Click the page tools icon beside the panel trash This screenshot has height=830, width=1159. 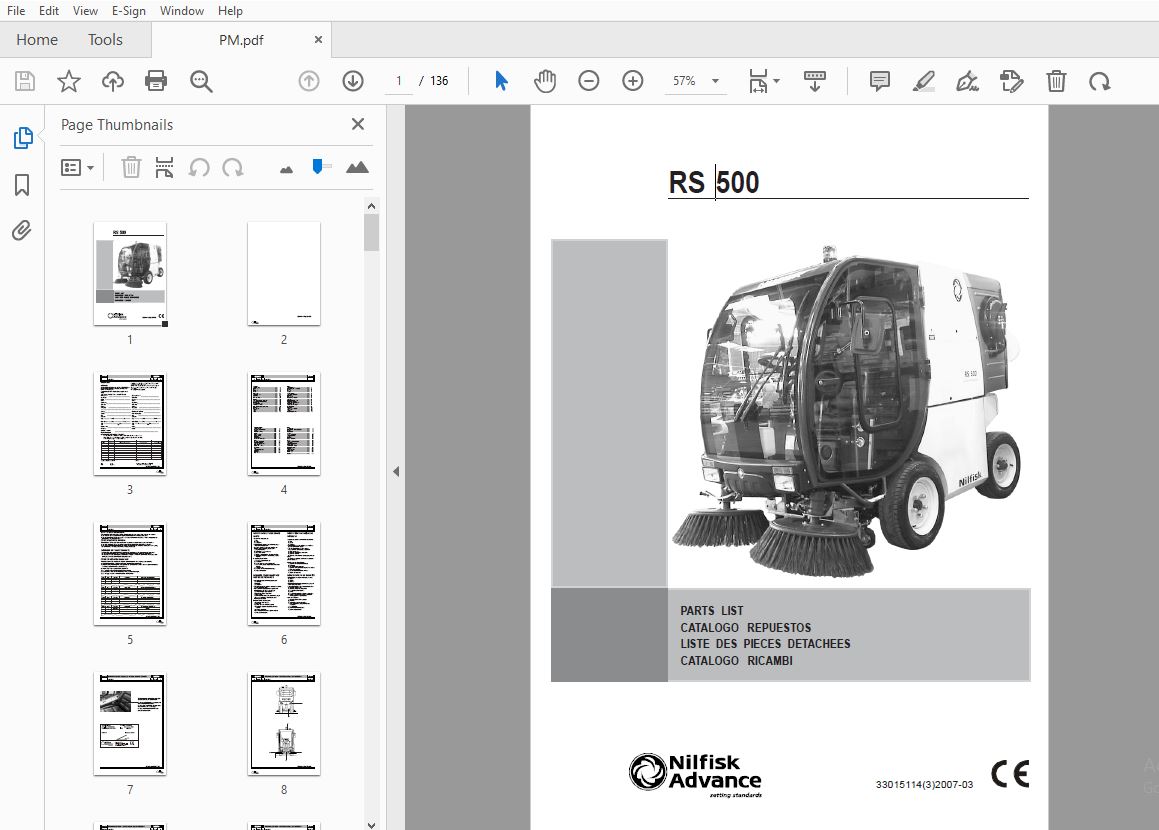[164, 168]
